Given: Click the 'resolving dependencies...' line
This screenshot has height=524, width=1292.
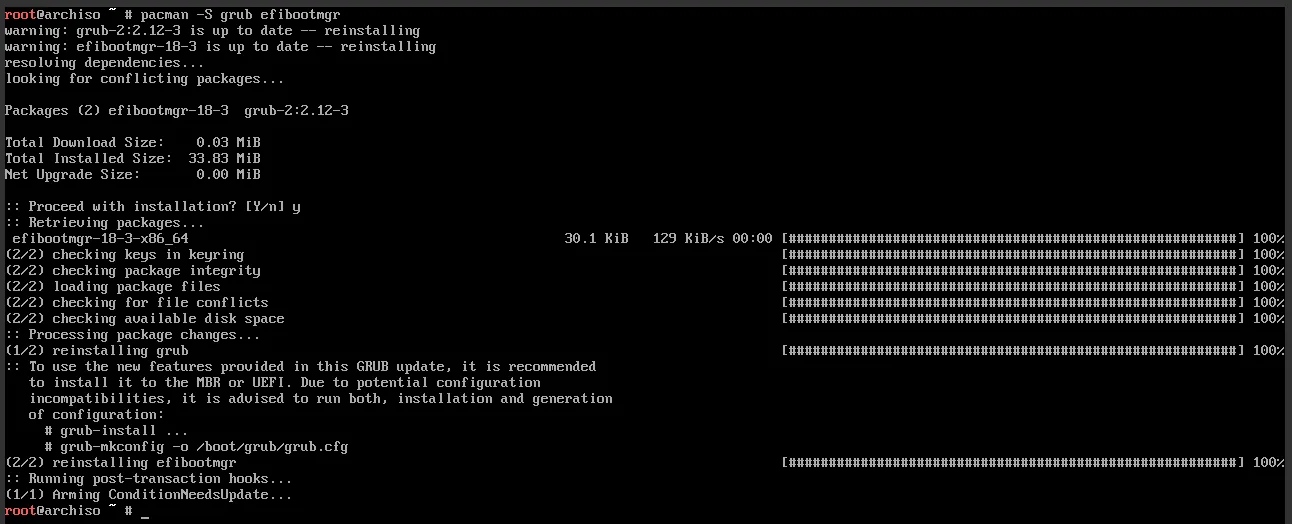Looking at the screenshot, I should click(x=104, y=63).
